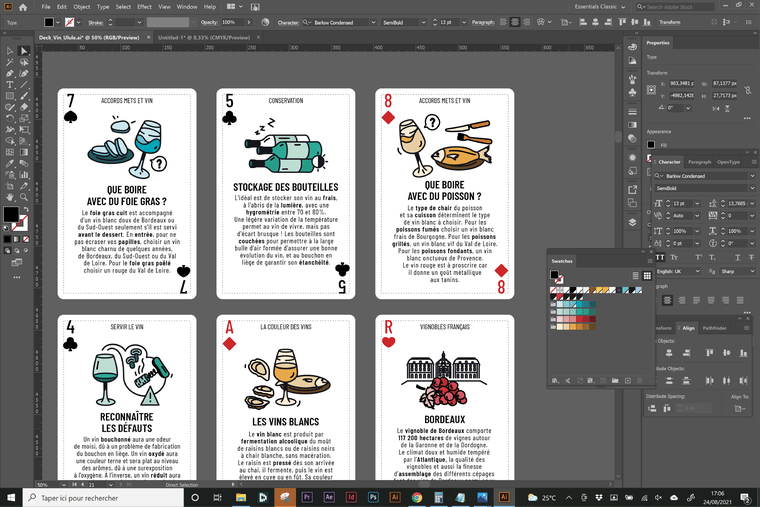Select the Direct Selection tool
Image resolution: width=760 pixels, height=507 pixels.
point(24,51)
